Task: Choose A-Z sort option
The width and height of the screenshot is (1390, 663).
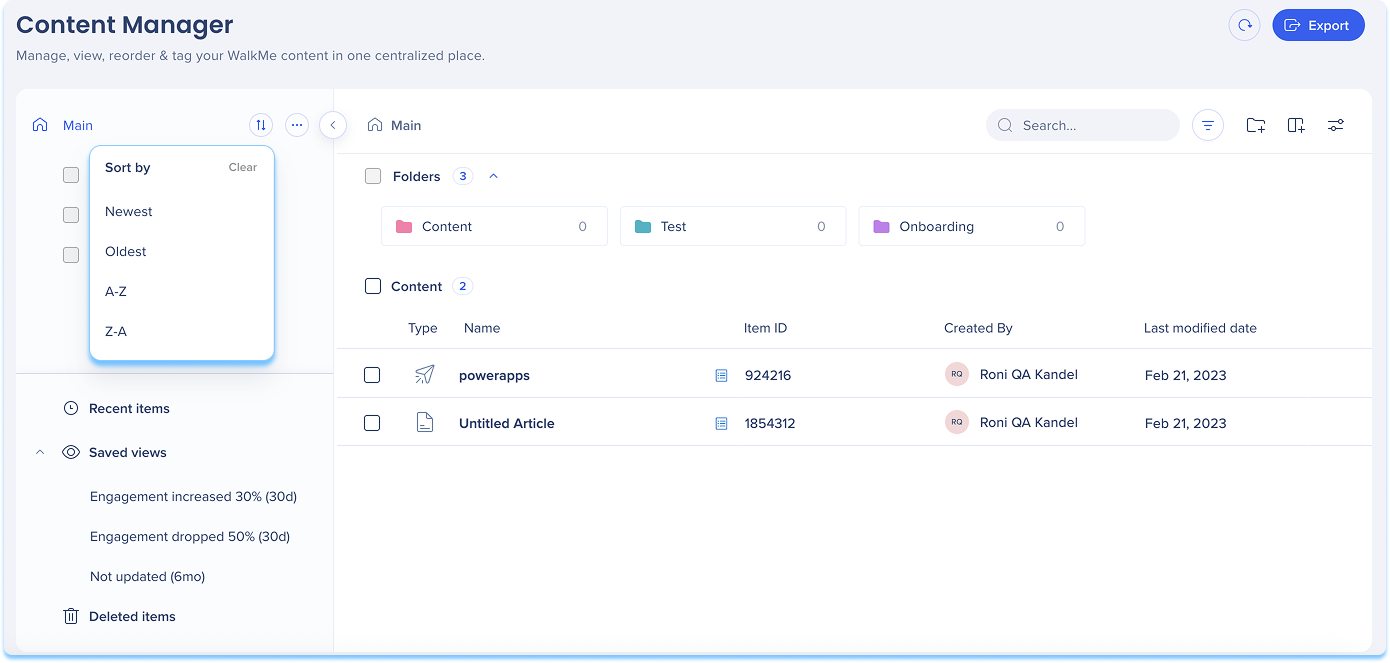Action: pyautogui.click(x=116, y=292)
